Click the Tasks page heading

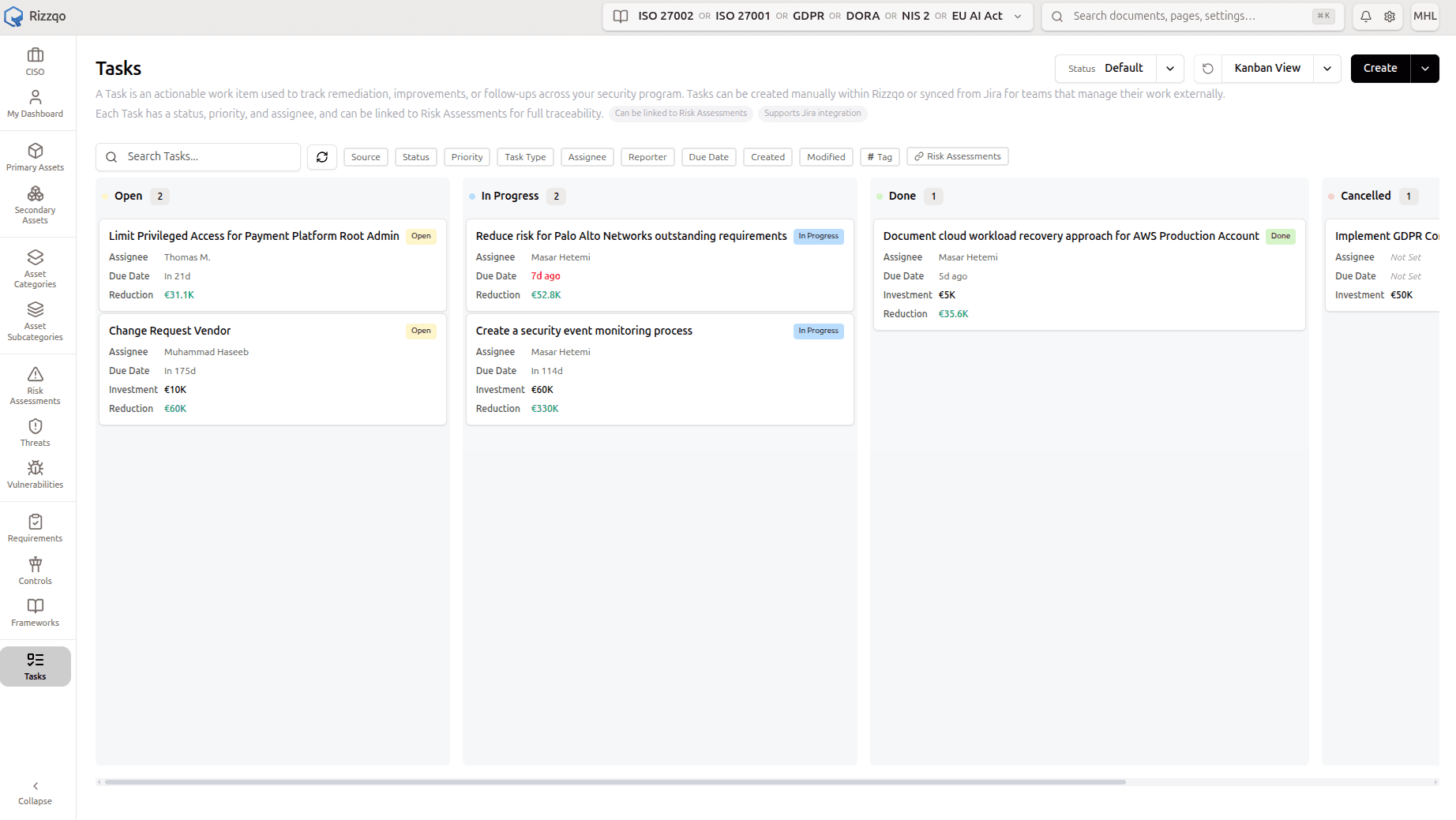point(118,69)
